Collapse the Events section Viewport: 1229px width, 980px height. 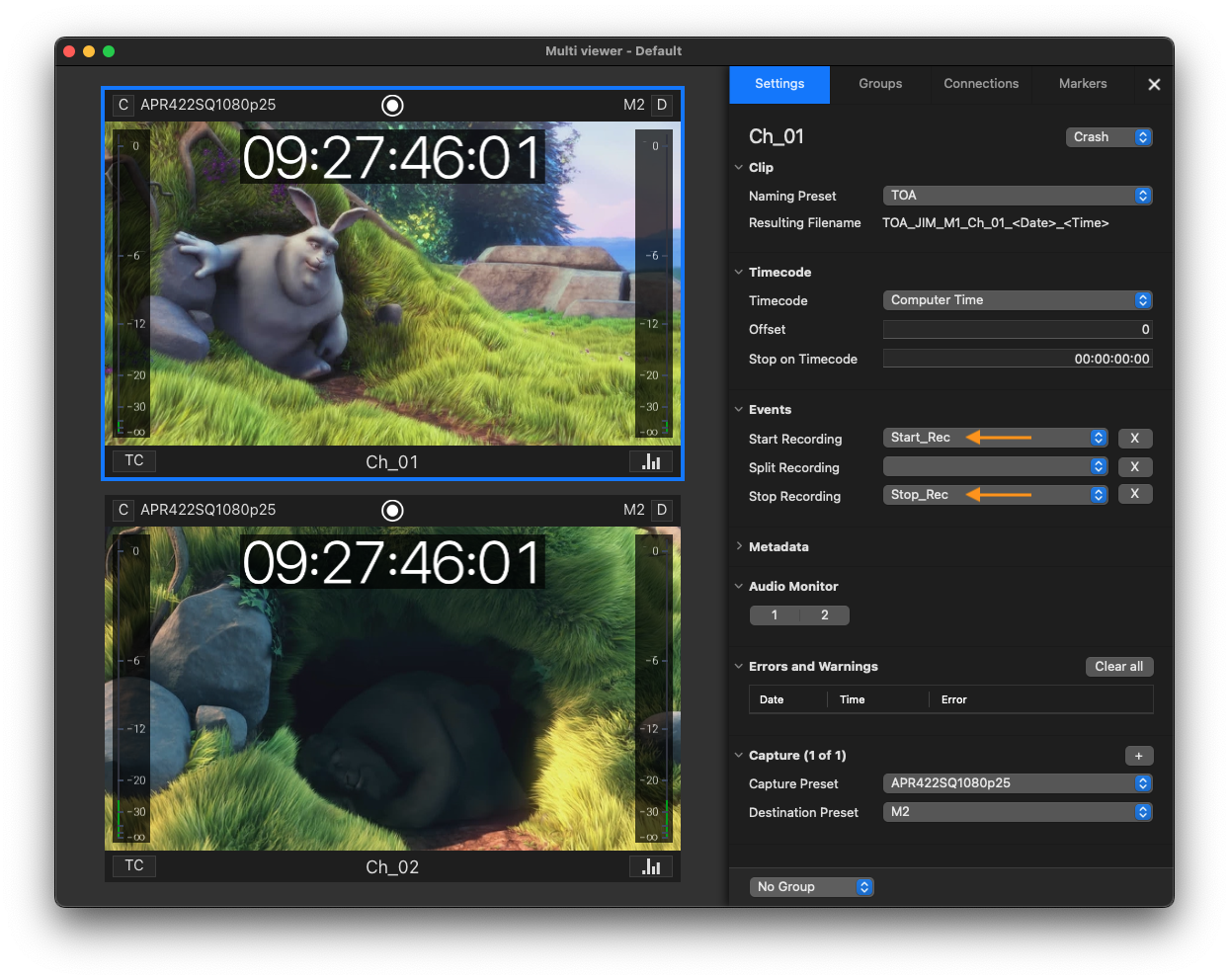(x=738, y=410)
